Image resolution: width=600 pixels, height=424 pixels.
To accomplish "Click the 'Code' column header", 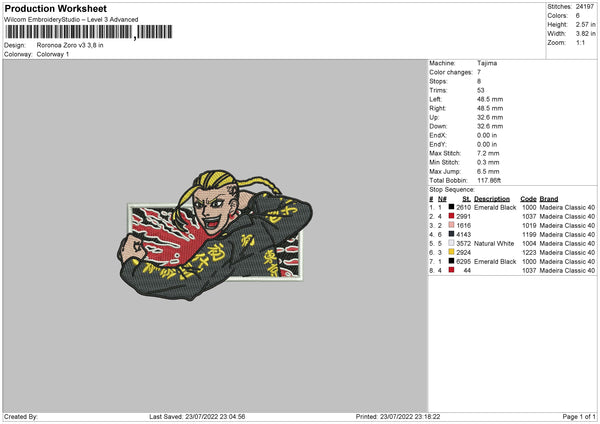I will [x=528, y=199].
